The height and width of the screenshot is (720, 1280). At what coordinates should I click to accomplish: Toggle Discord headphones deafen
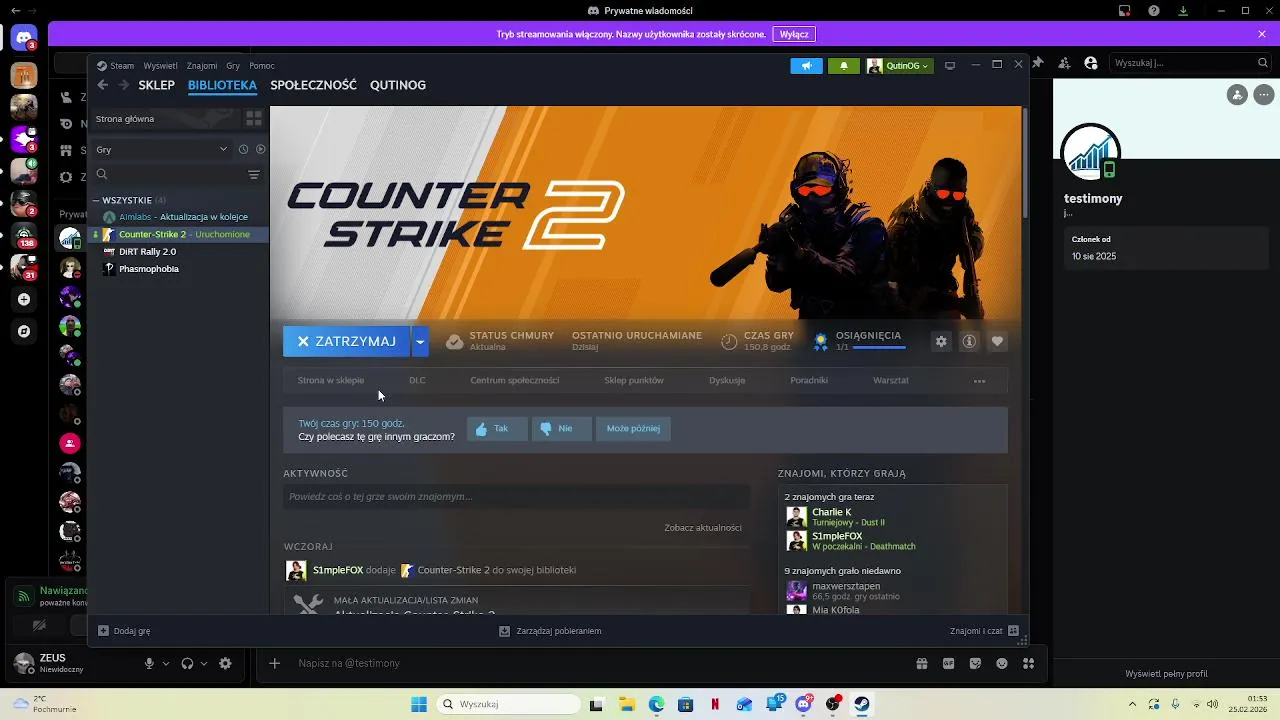pyautogui.click(x=187, y=664)
